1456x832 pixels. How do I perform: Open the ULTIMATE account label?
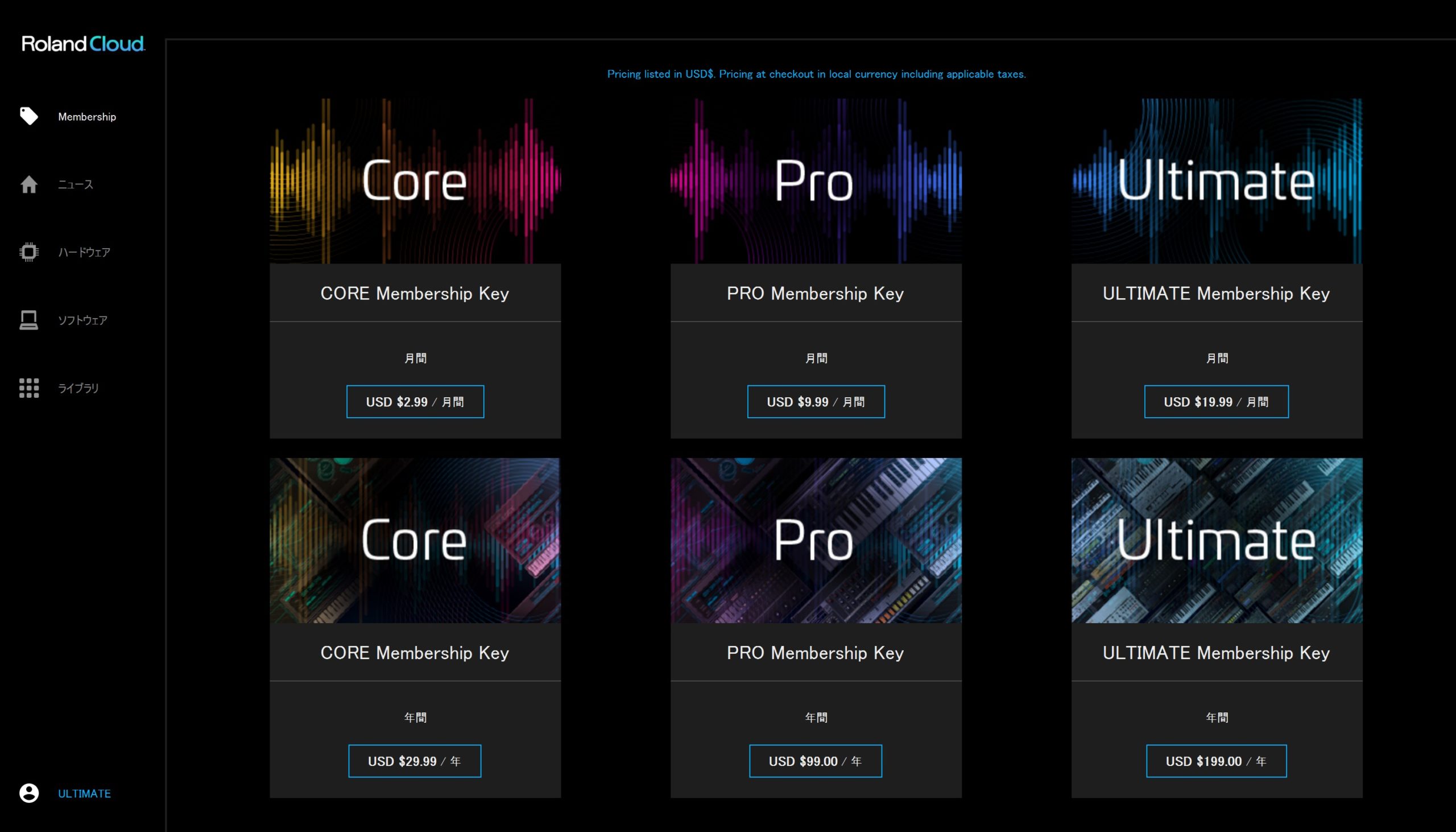click(x=84, y=793)
